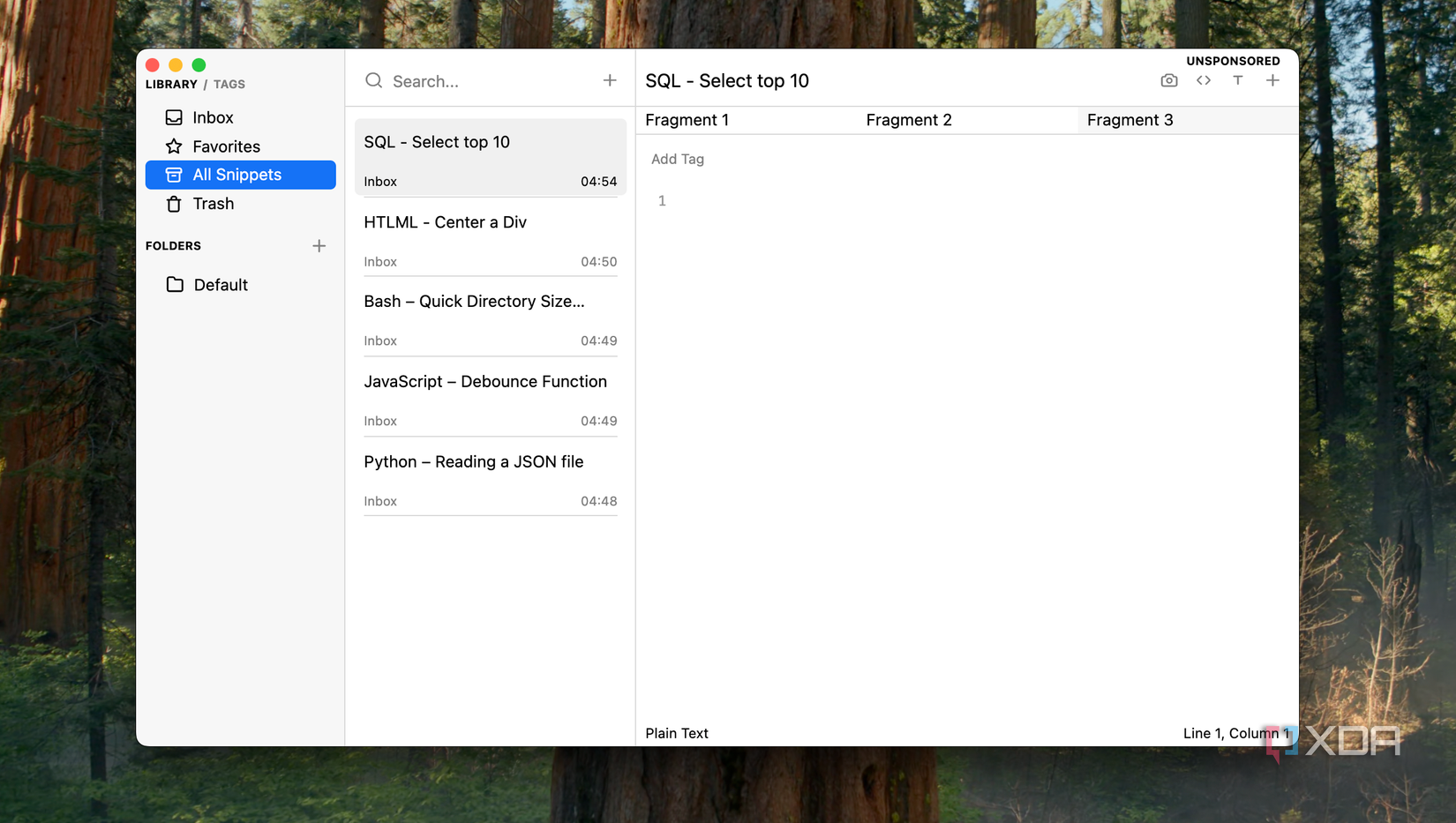Select the code markup icon above the editor
This screenshot has width=1456, height=823.
1203,80
